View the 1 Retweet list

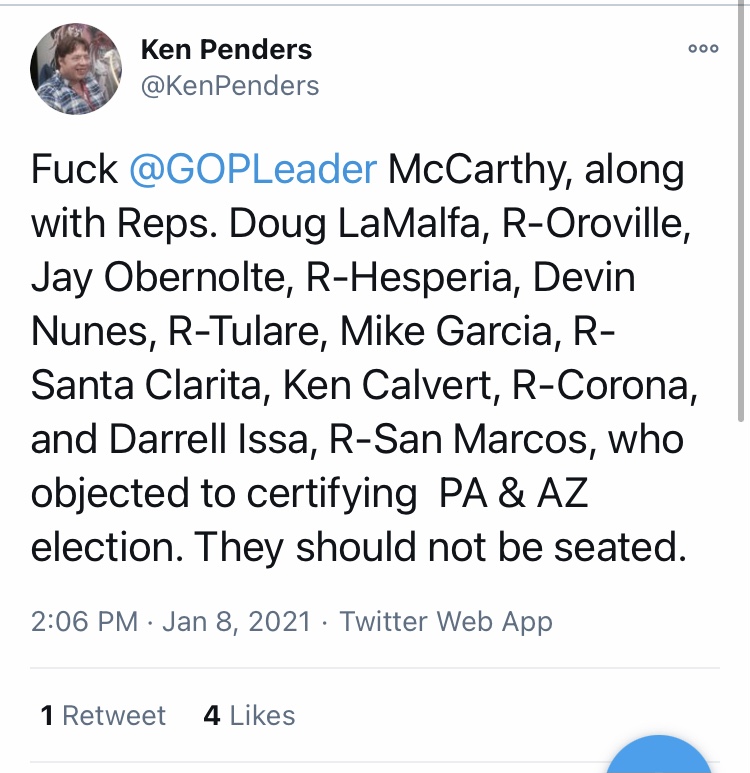[x=103, y=715]
